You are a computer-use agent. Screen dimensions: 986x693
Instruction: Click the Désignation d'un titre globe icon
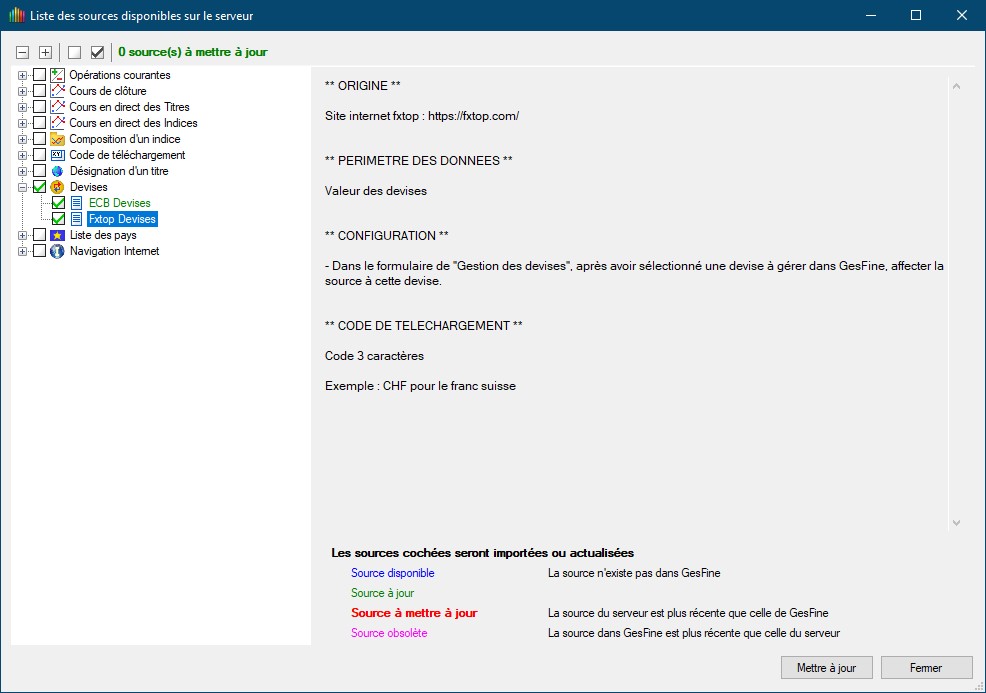(57, 171)
